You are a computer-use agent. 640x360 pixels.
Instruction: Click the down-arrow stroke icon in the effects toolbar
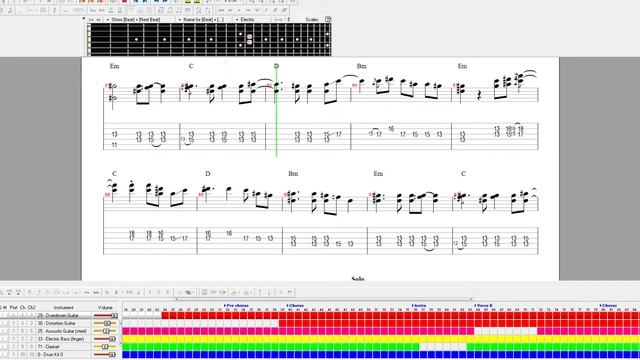(269, 292)
